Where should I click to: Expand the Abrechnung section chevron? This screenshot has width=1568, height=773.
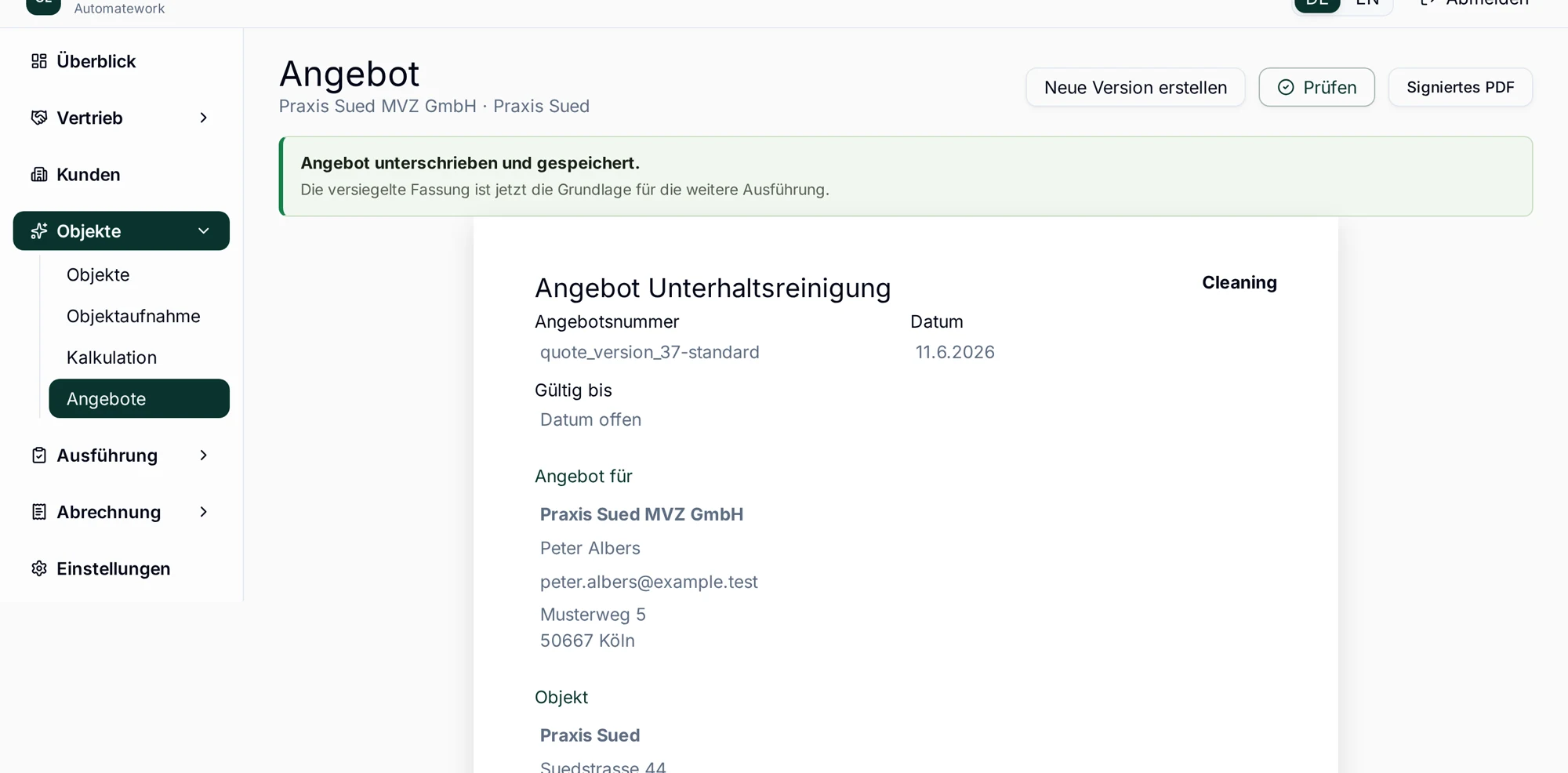click(x=204, y=512)
